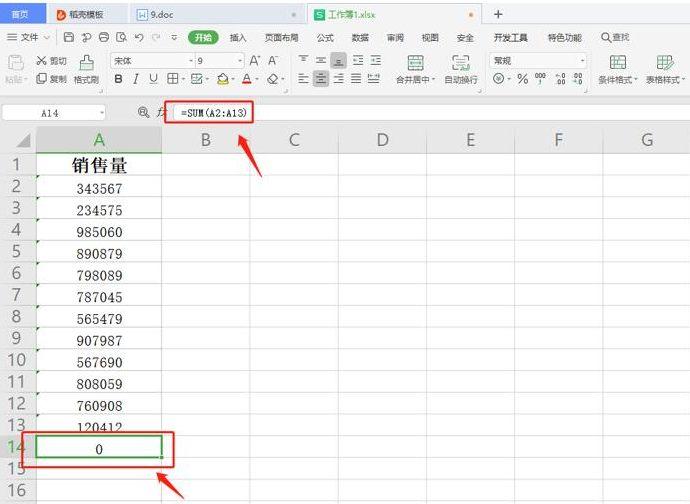690x504 pixels.
Task: Click the Print icon
Action: pyautogui.click(x=104, y=37)
